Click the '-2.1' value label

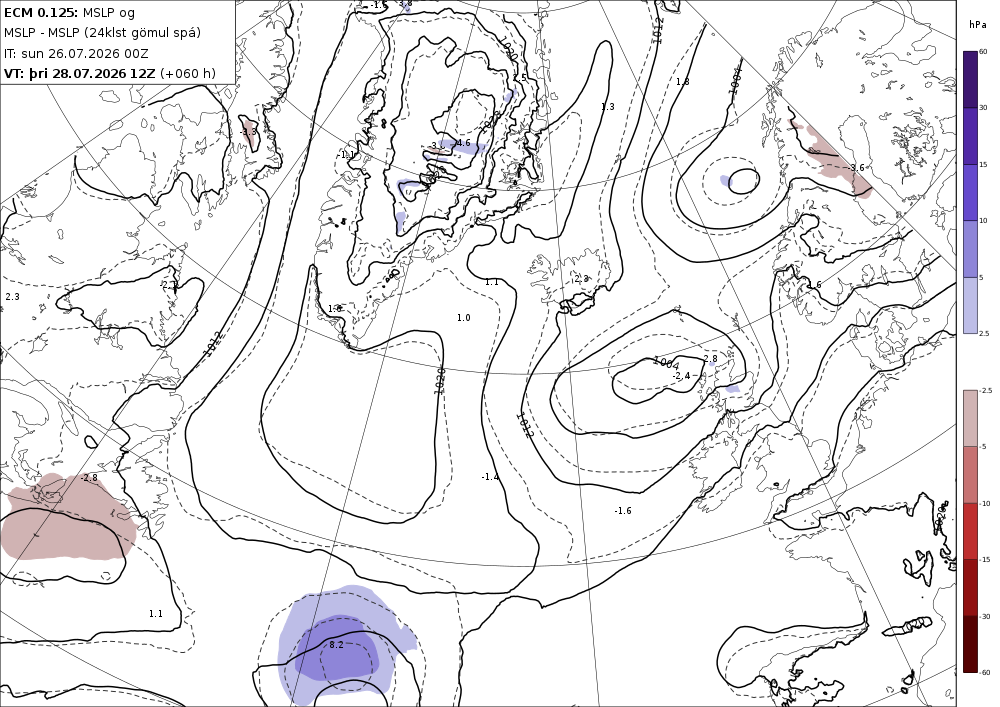tap(168, 285)
